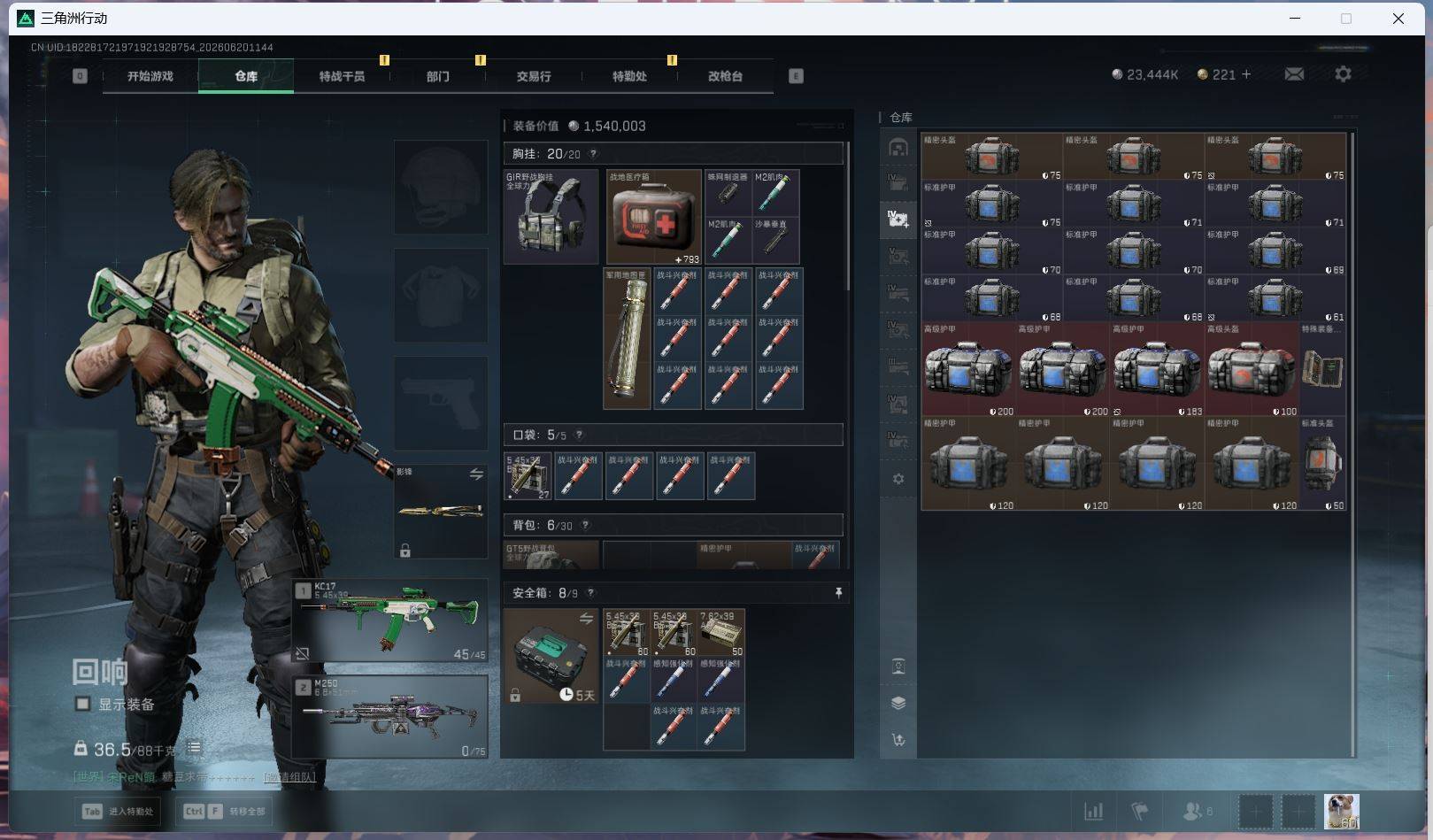This screenshot has width=1433, height=840.
Task: Select the 5.45x39 ammo in 口袋
Action: (528, 476)
